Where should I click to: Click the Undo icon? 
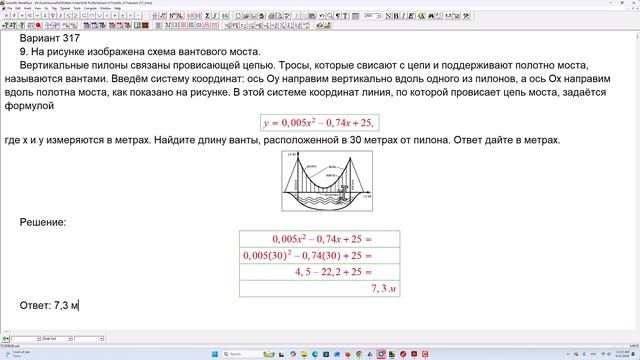pyautogui.click(x=322, y=16)
